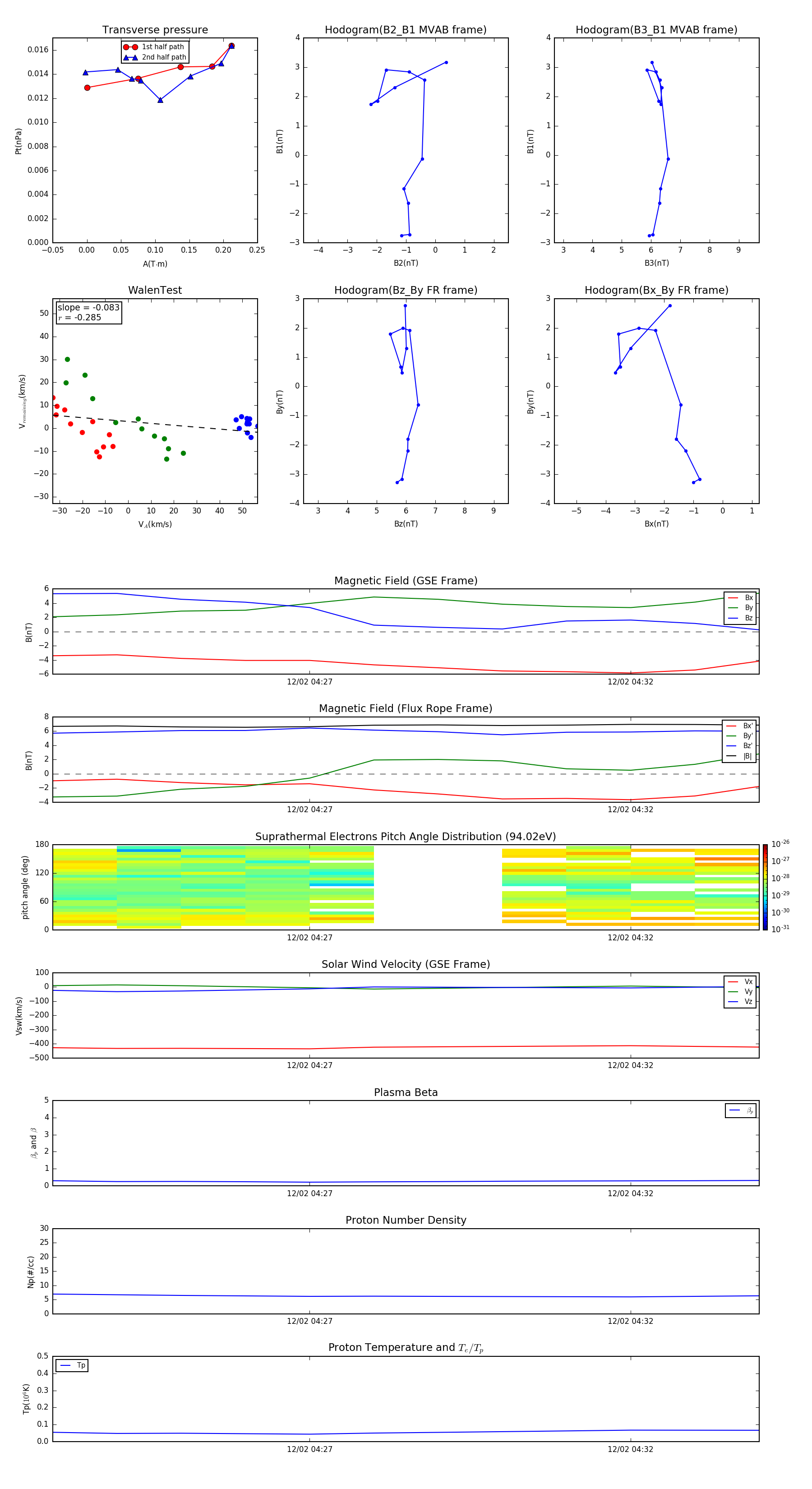The image size is (812, 1489).
Task: Click the 'pitch angle (deg)' axis label
Action: point(25,887)
